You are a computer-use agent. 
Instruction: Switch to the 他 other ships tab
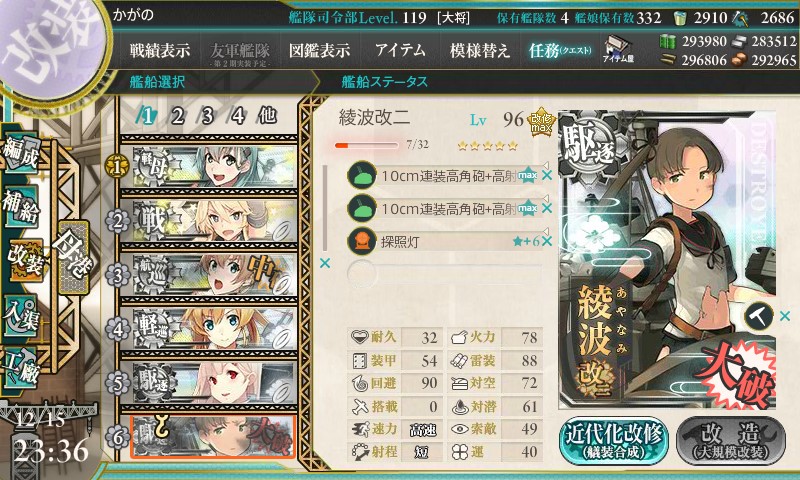point(267,116)
